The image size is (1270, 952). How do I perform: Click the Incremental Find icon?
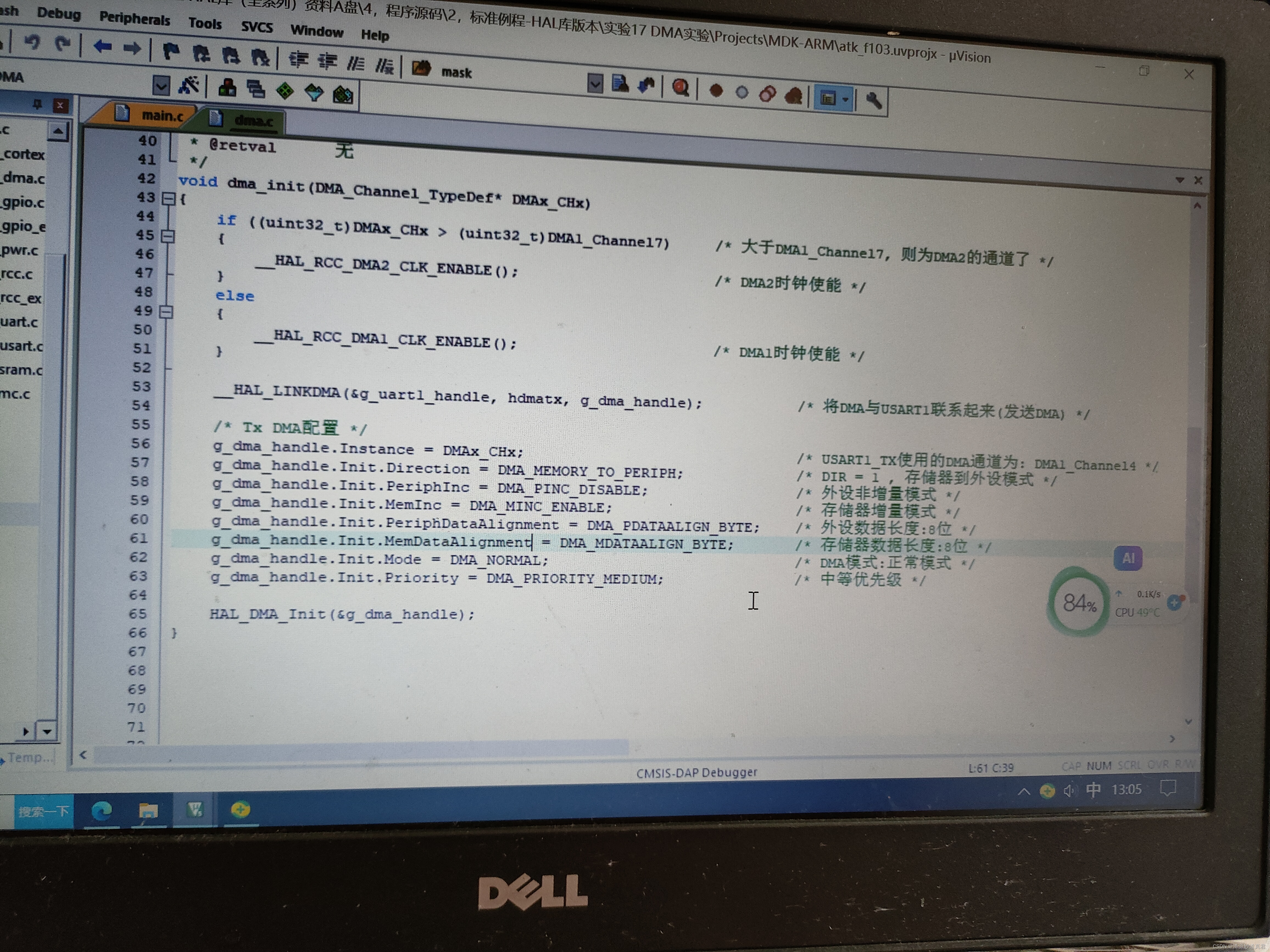[x=647, y=85]
